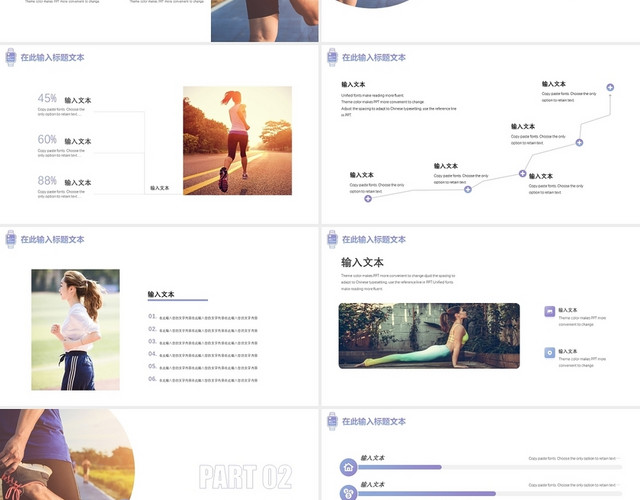This screenshot has width=640, height=500.
Task: Click smartwatch icon on the numbered list slide
Action: point(11,239)
